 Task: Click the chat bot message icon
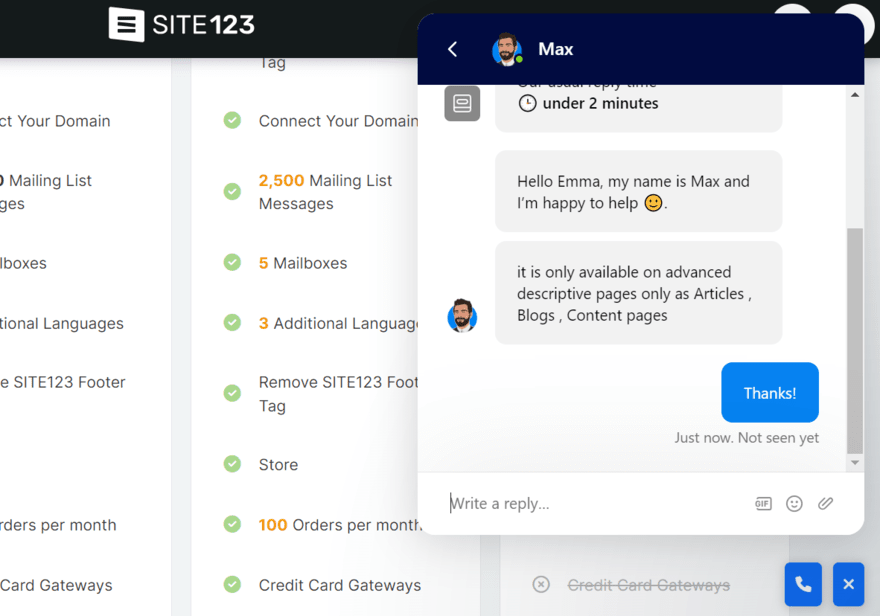[462, 103]
